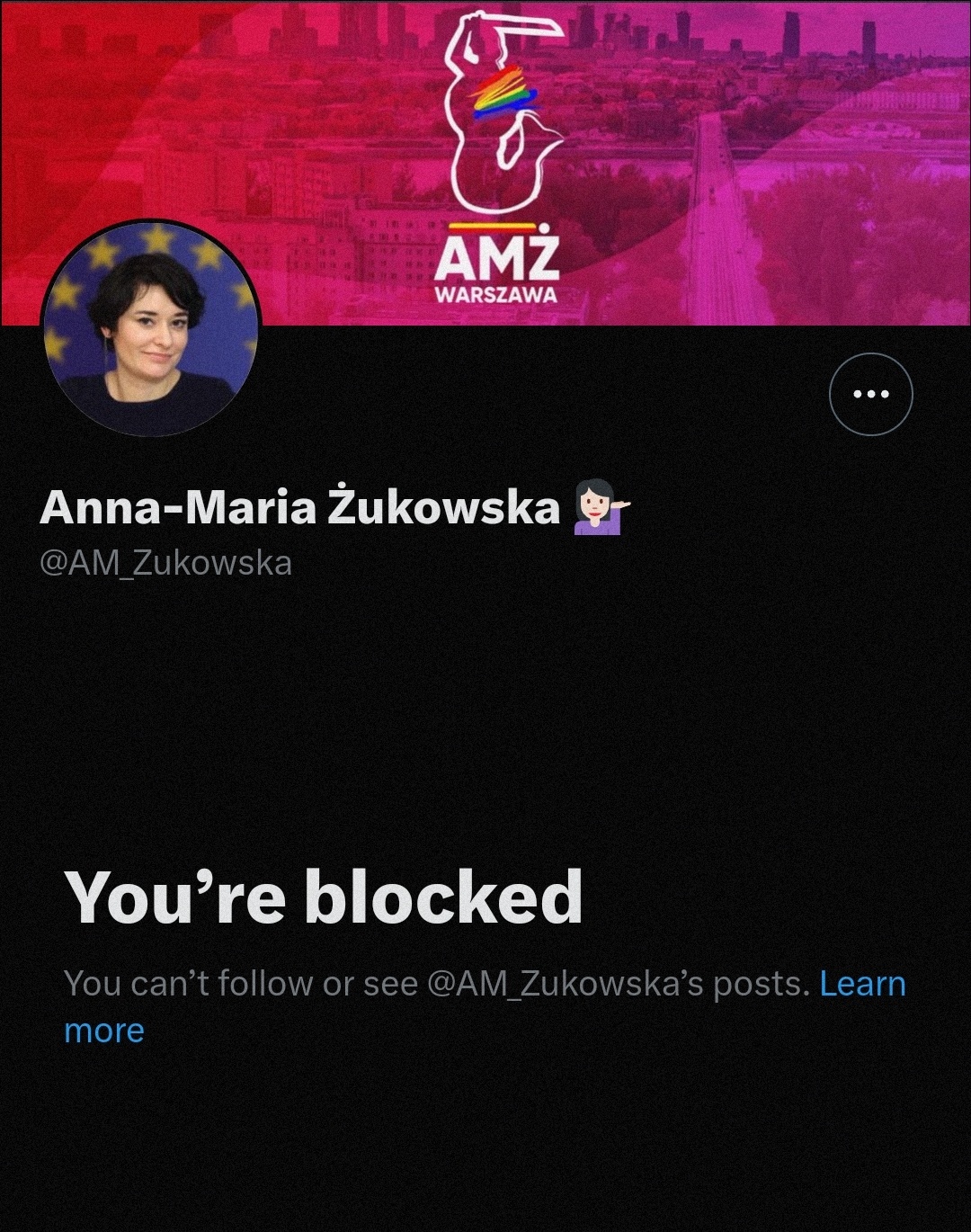The height and width of the screenshot is (1232, 971).
Task: Open the circular profile avatar photo
Action: [151, 328]
